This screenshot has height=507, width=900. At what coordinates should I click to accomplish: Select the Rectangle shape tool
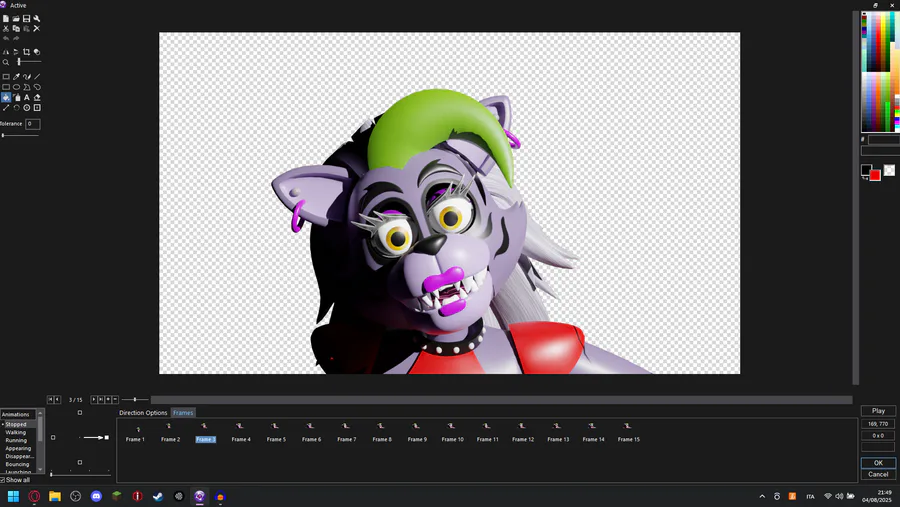click(x=6, y=87)
